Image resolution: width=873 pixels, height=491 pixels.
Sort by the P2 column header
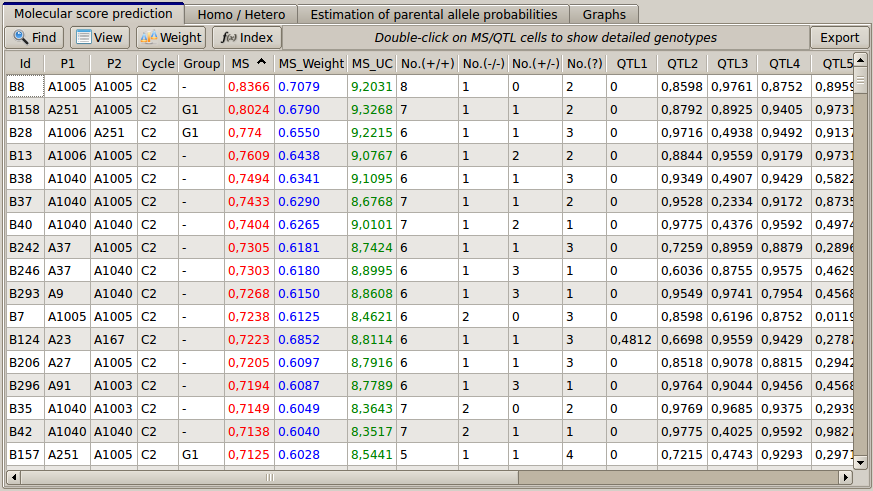tap(114, 63)
